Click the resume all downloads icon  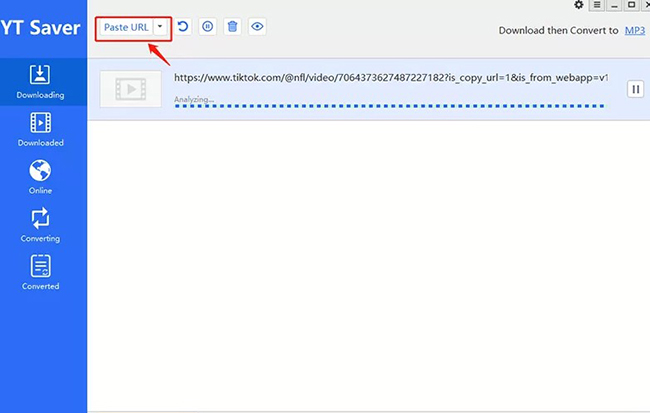(183, 28)
